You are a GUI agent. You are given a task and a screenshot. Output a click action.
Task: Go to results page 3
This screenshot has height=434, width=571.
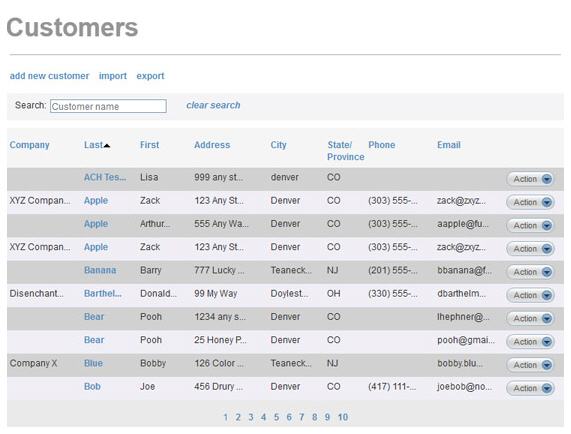click(x=251, y=417)
